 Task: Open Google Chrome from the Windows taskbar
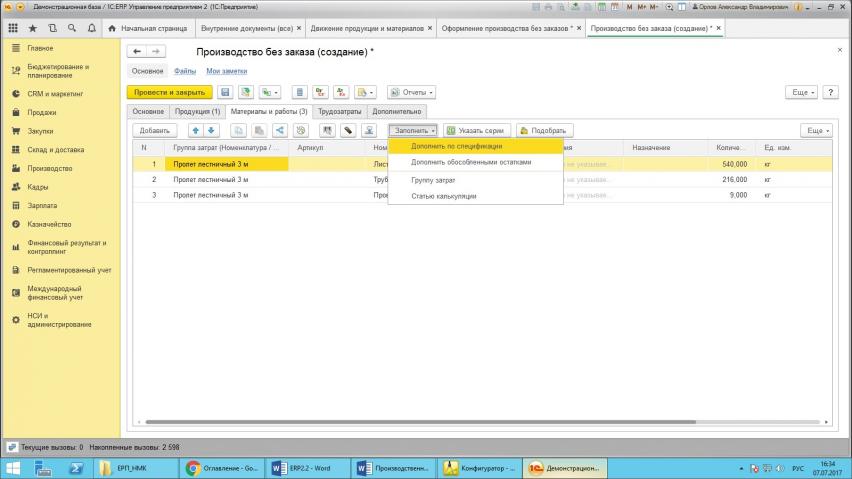pos(222,468)
